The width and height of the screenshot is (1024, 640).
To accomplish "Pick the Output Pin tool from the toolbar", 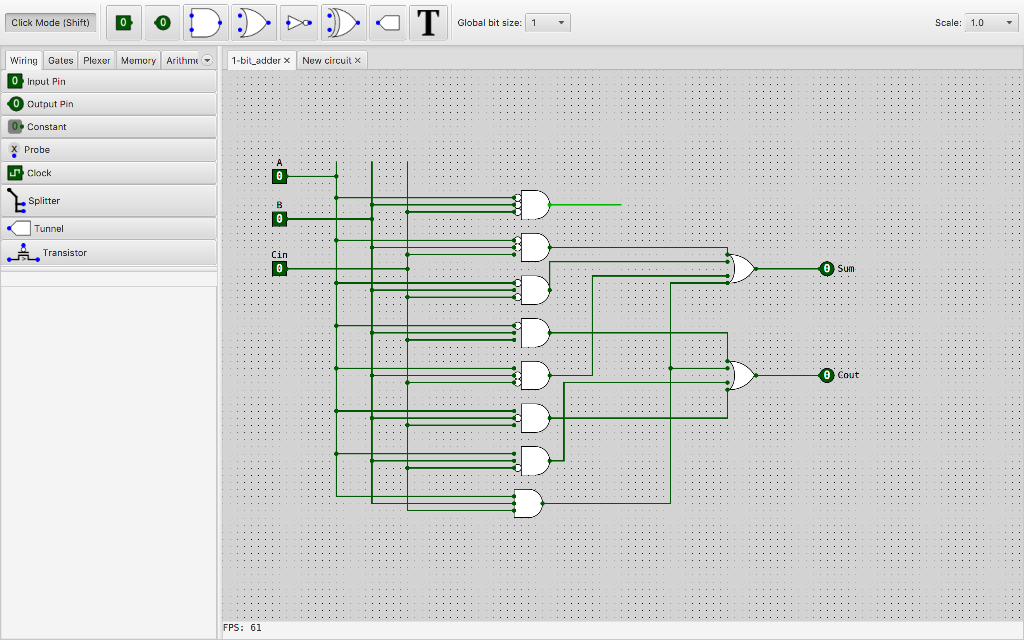I will (161, 22).
